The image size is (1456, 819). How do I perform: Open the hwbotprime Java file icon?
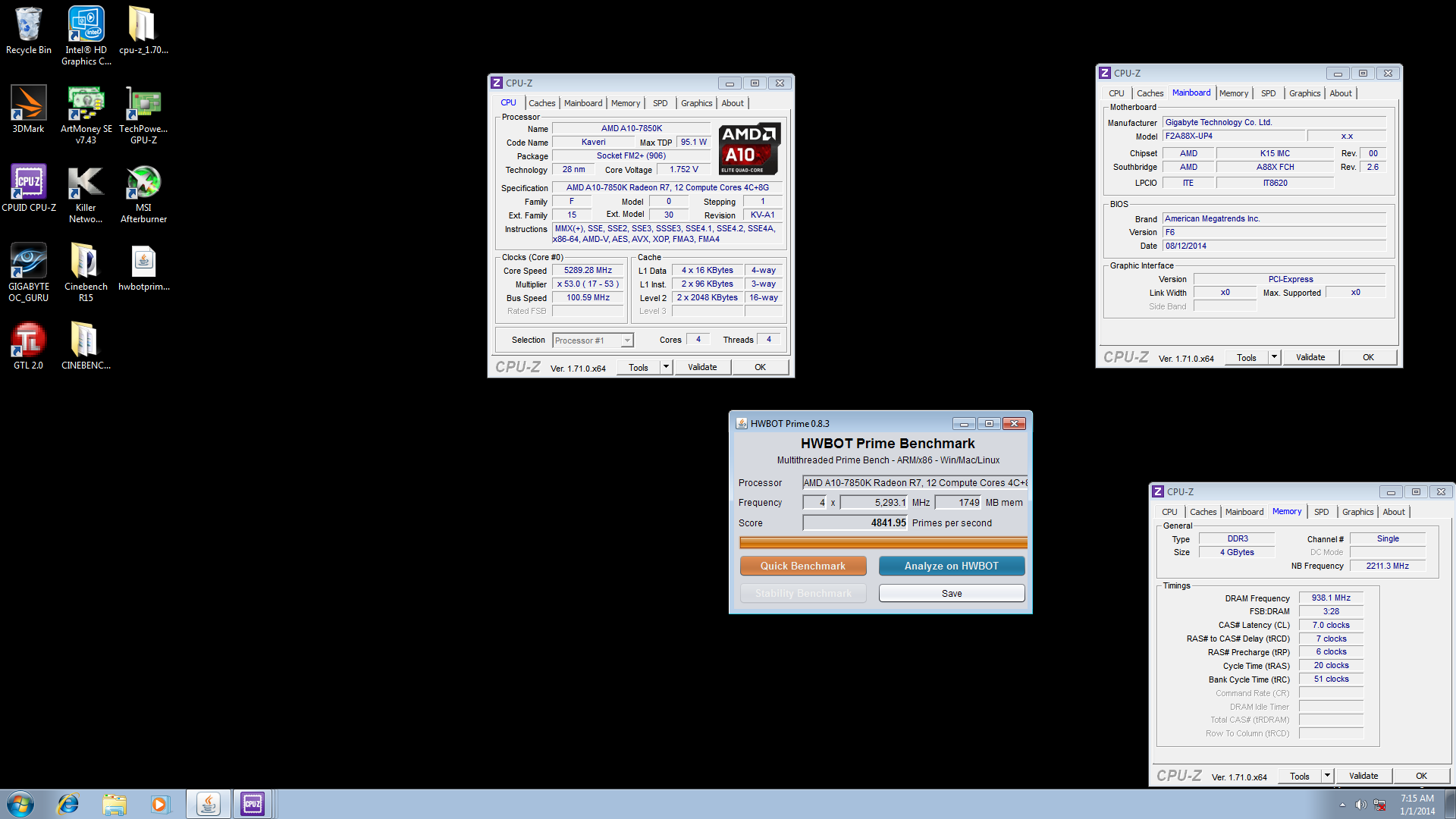(143, 268)
